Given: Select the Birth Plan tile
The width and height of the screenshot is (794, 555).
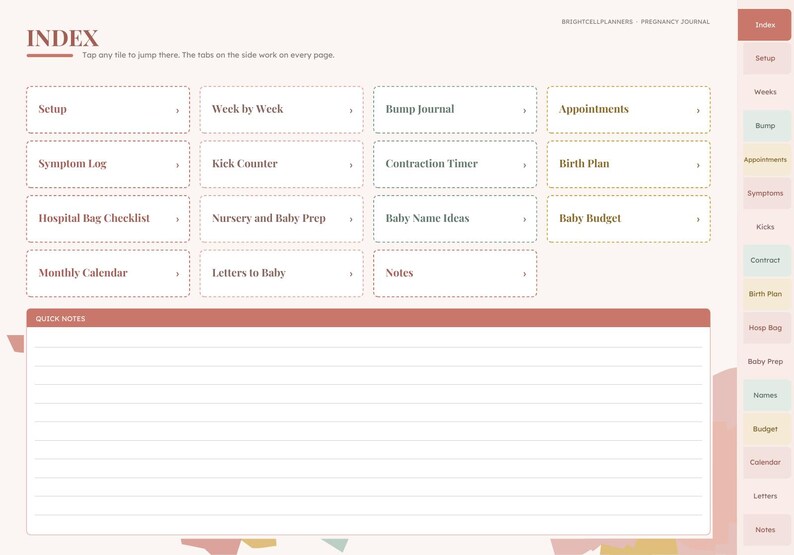Looking at the screenshot, I should (628, 164).
